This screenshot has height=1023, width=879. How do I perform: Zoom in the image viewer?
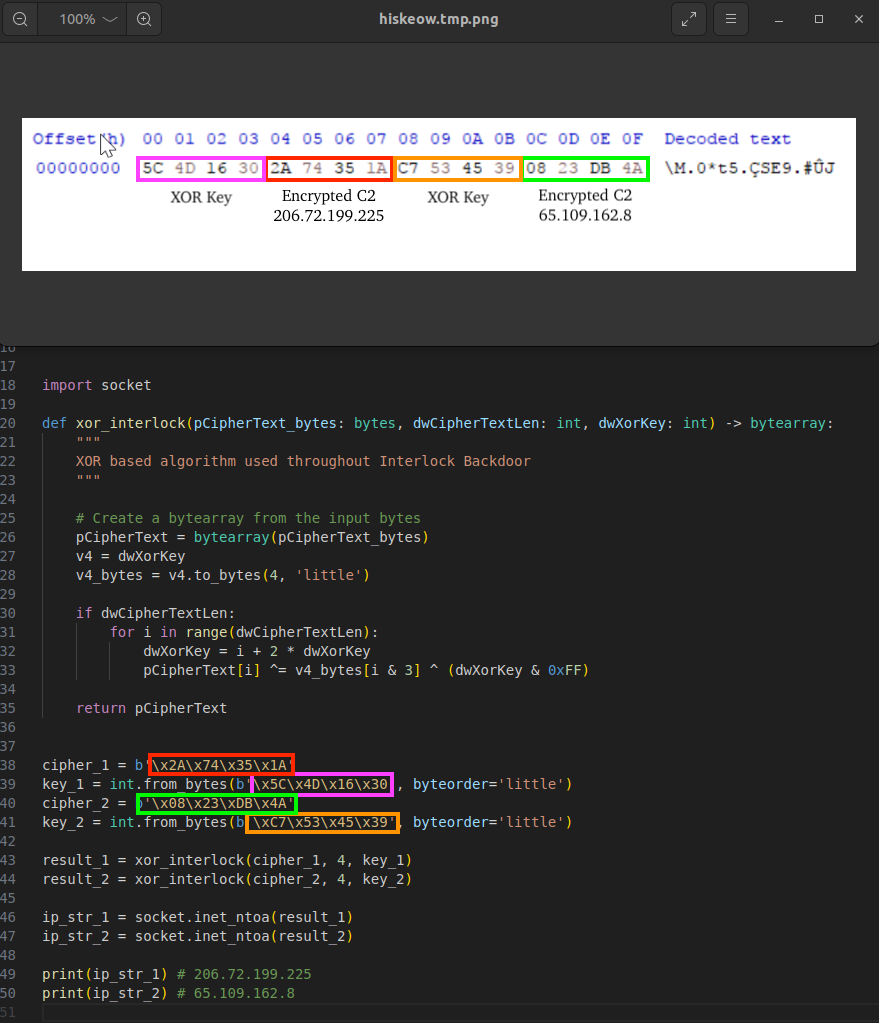[144, 19]
